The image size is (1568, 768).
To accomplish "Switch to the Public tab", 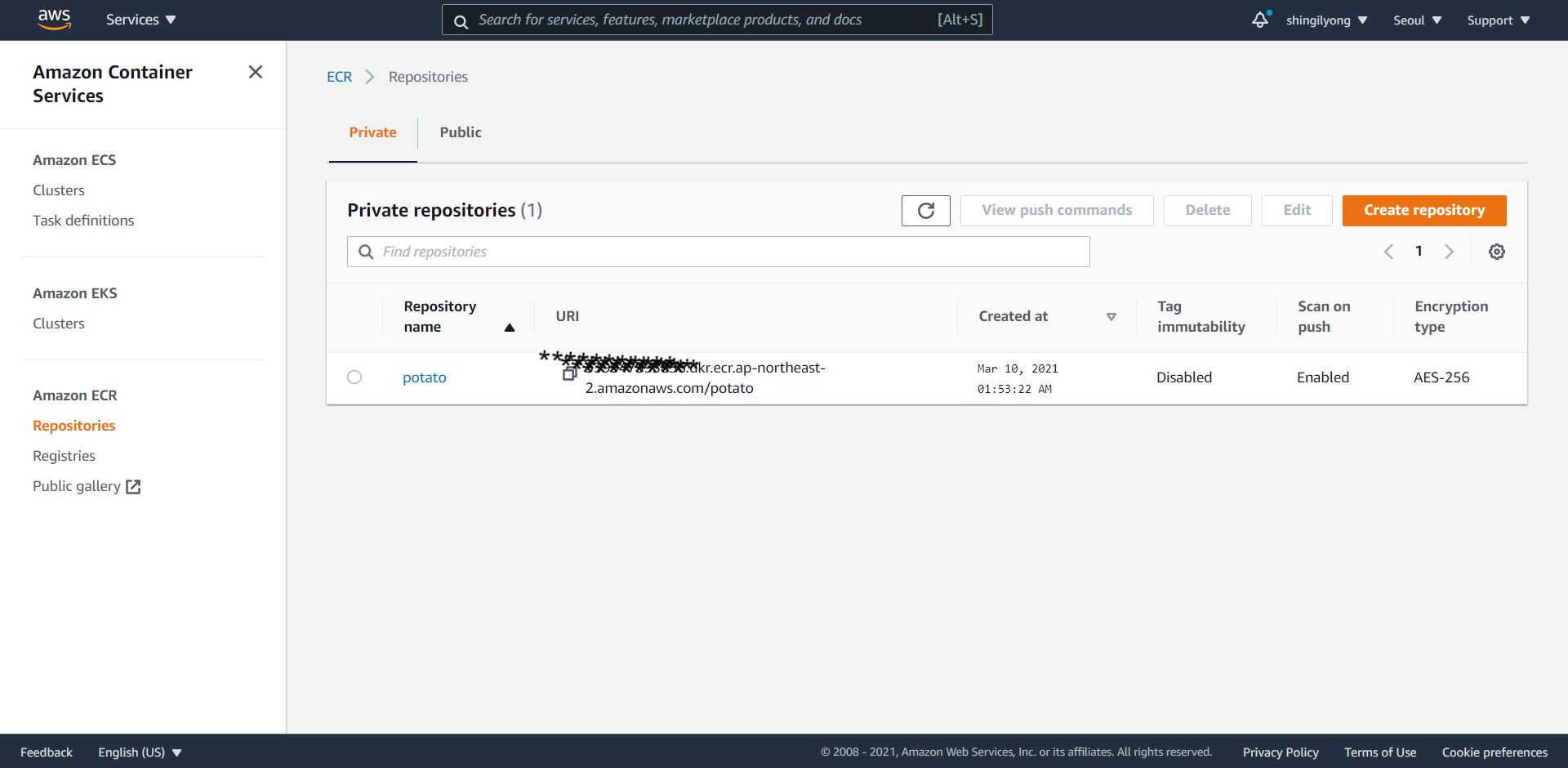I will [x=461, y=132].
